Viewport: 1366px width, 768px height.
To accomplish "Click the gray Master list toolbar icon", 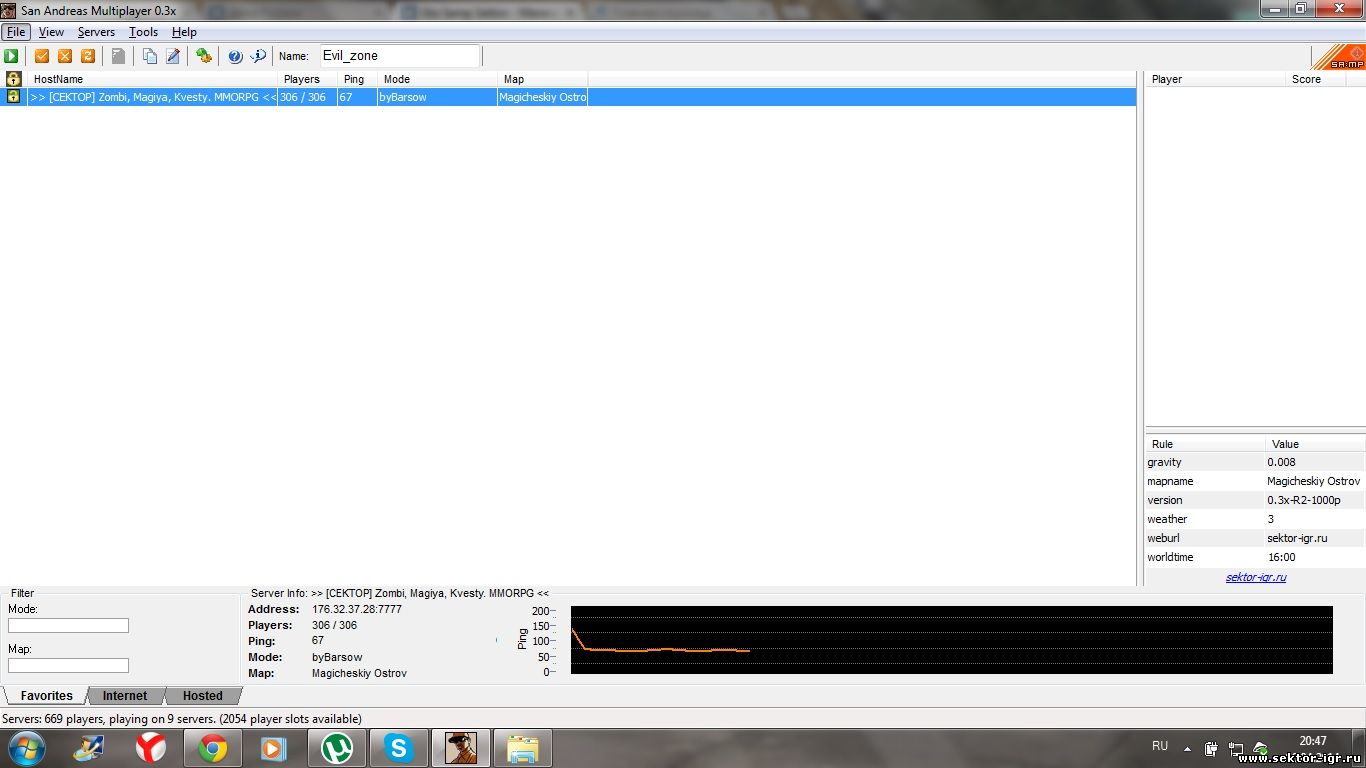I will [118, 56].
